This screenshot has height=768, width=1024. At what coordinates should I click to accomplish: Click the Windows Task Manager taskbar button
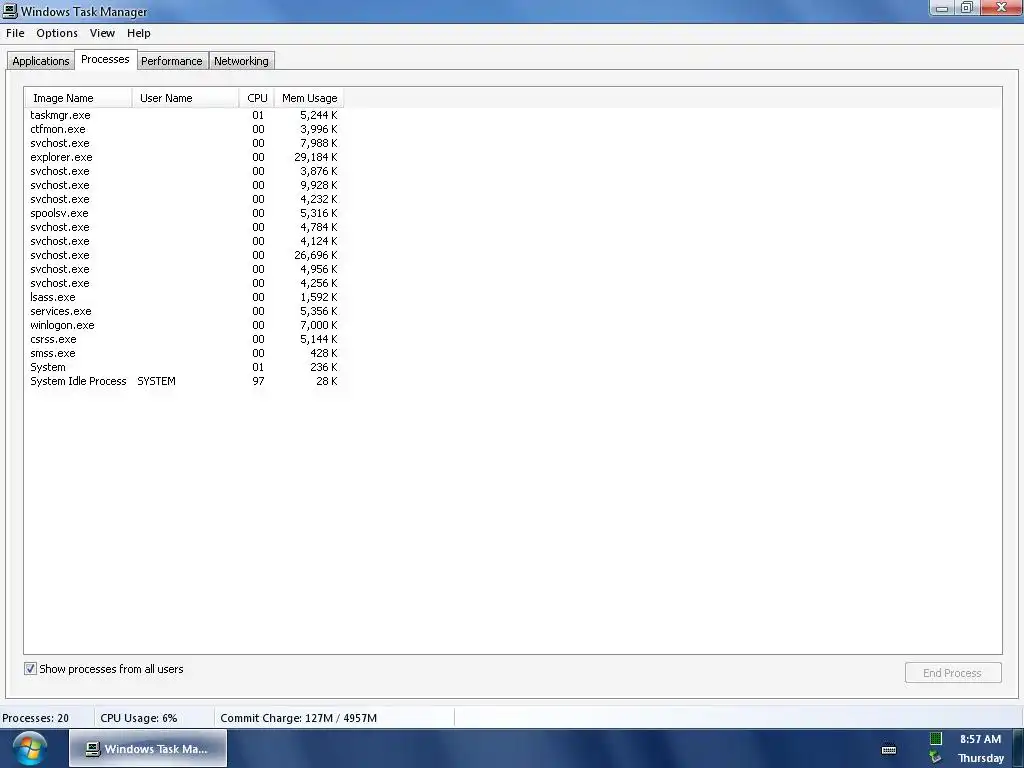click(148, 748)
